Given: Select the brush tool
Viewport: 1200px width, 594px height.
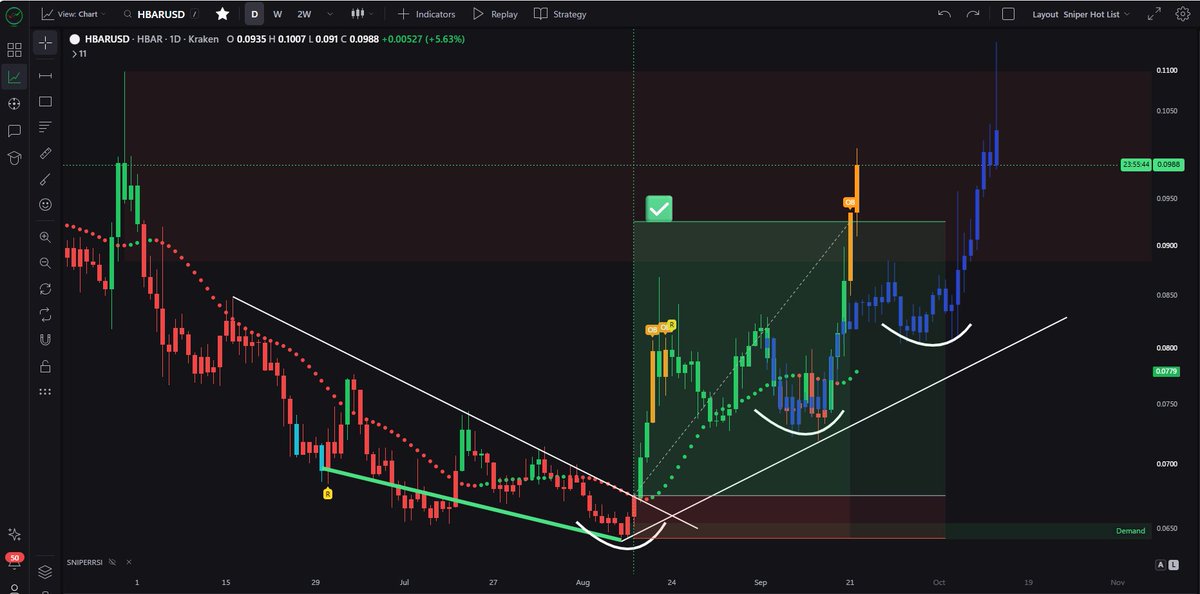Looking at the screenshot, I should [45, 179].
